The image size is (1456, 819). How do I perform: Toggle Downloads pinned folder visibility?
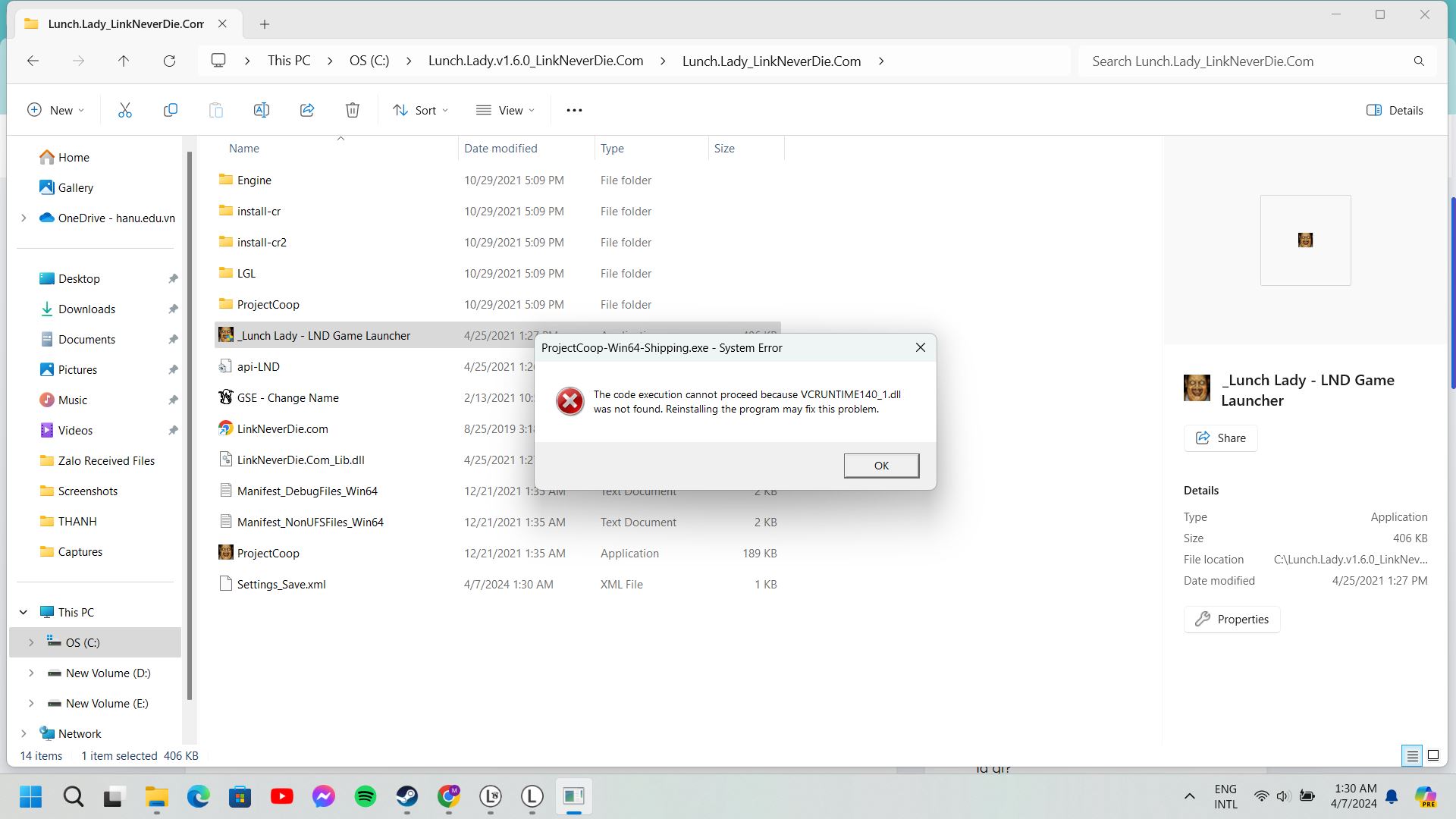coord(173,309)
